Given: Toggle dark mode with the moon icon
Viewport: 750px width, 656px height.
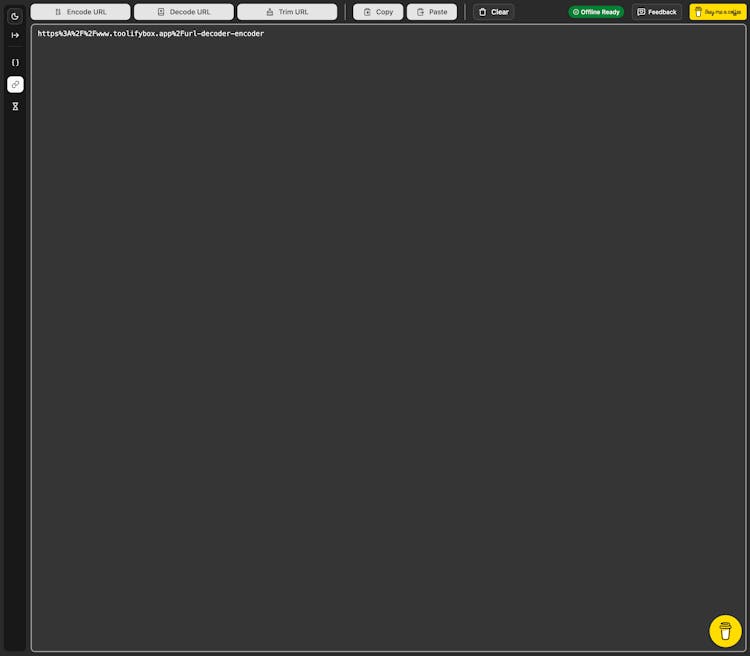Looking at the screenshot, I should click(x=15, y=16).
